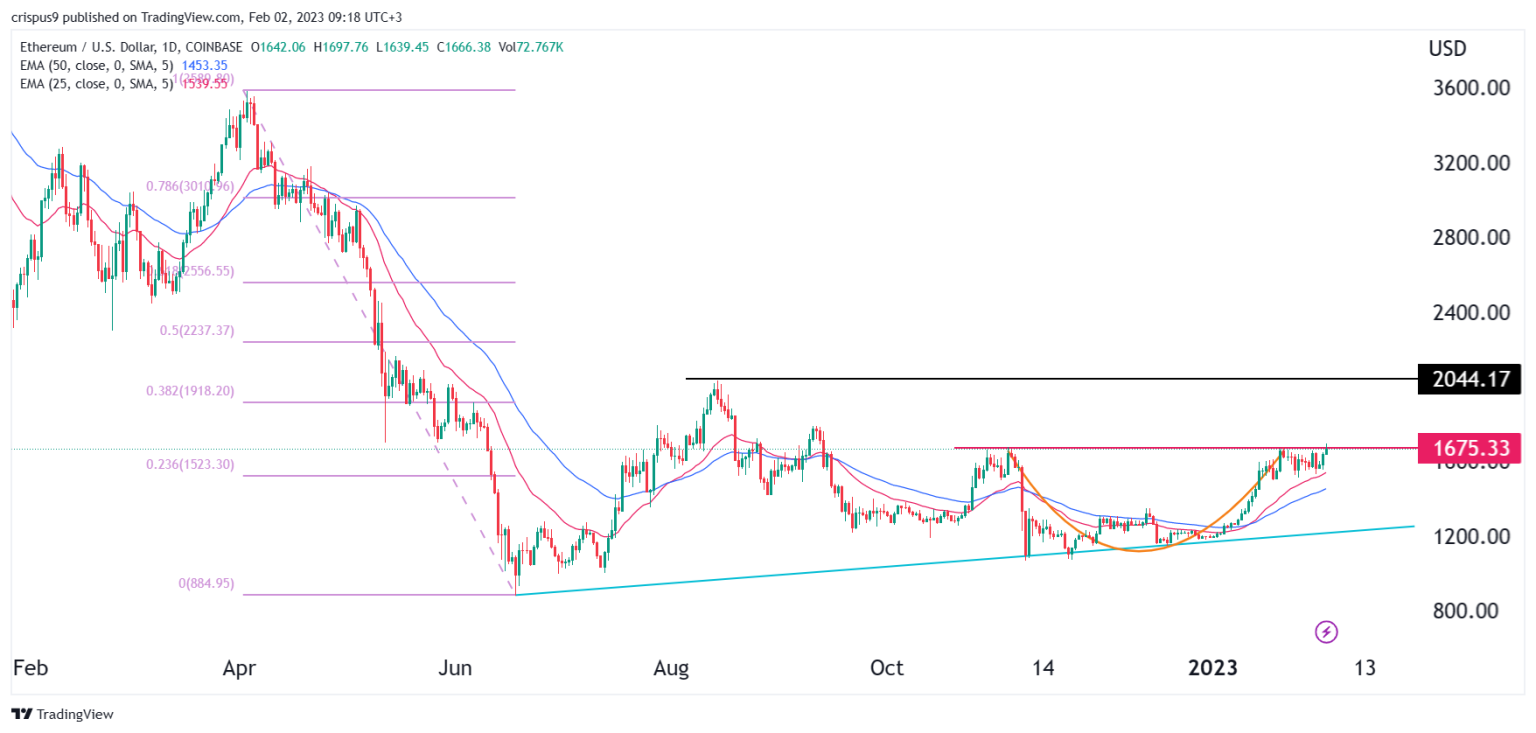The image size is (1536, 733).
Task: Click the red 1675.33 price tag
Action: click(1470, 449)
